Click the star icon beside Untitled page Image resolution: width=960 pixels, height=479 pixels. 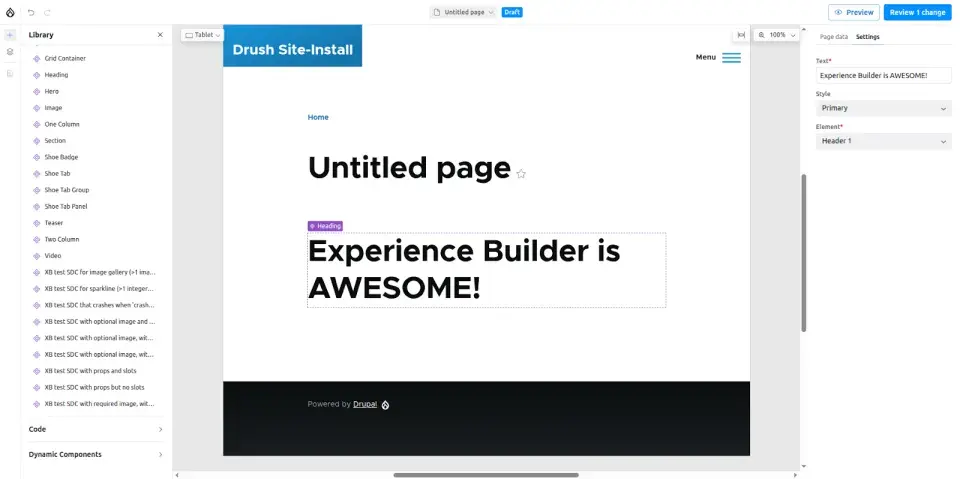pyautogui.click(x=521, y=174)
